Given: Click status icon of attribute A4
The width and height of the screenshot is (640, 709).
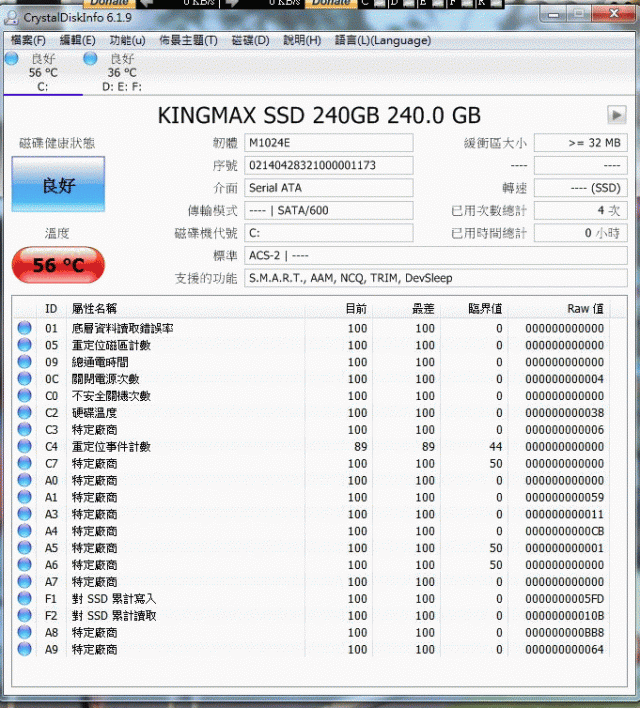Looking at the screenshot, I should click(x=24, y=530).
